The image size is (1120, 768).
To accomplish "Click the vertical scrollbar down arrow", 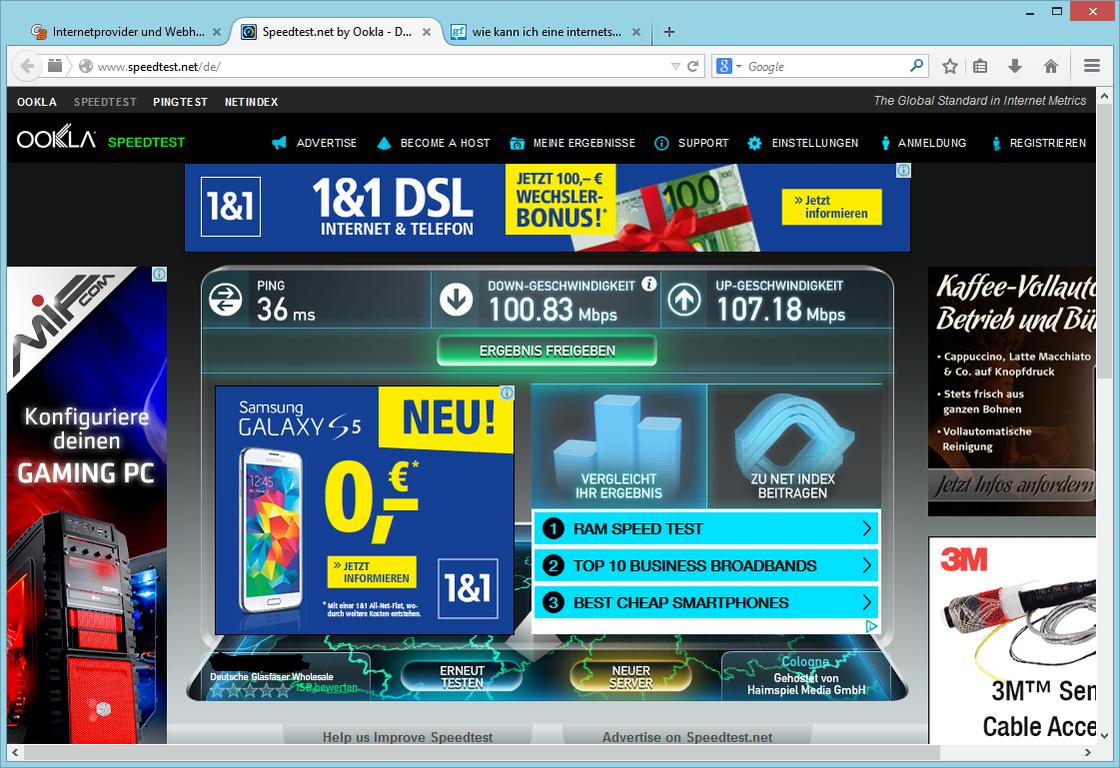I will coord(1104,736).
